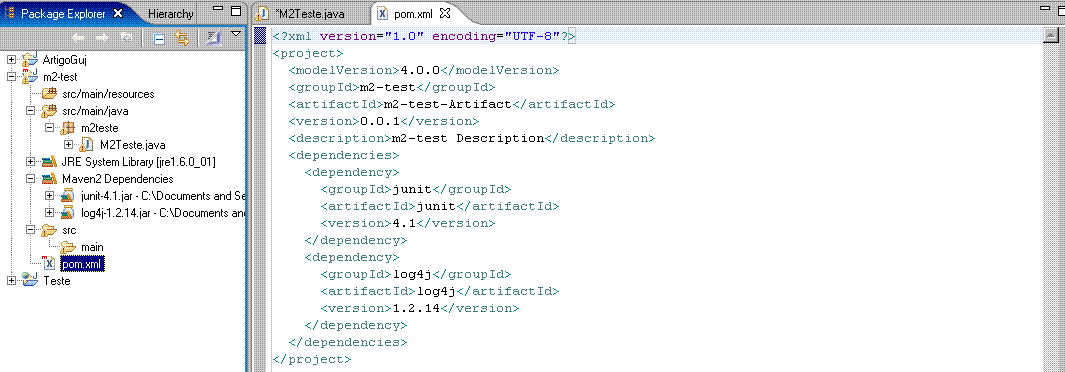
Task: Click the M2Teste.java file icon
Action: point(86,145)
